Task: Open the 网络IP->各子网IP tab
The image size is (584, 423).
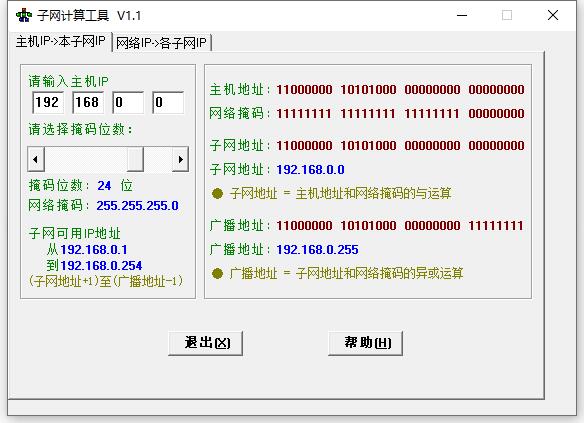Action: point(161,43)
